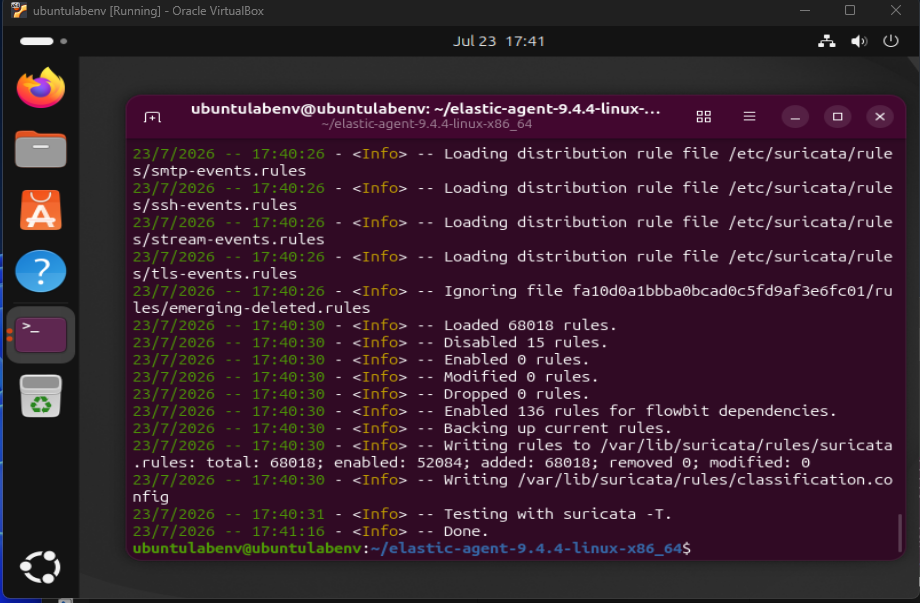Screen dimensions: 920x603
Task: Click timestamp '17:41:16' in Done line
Action: [x=288, y=531]
